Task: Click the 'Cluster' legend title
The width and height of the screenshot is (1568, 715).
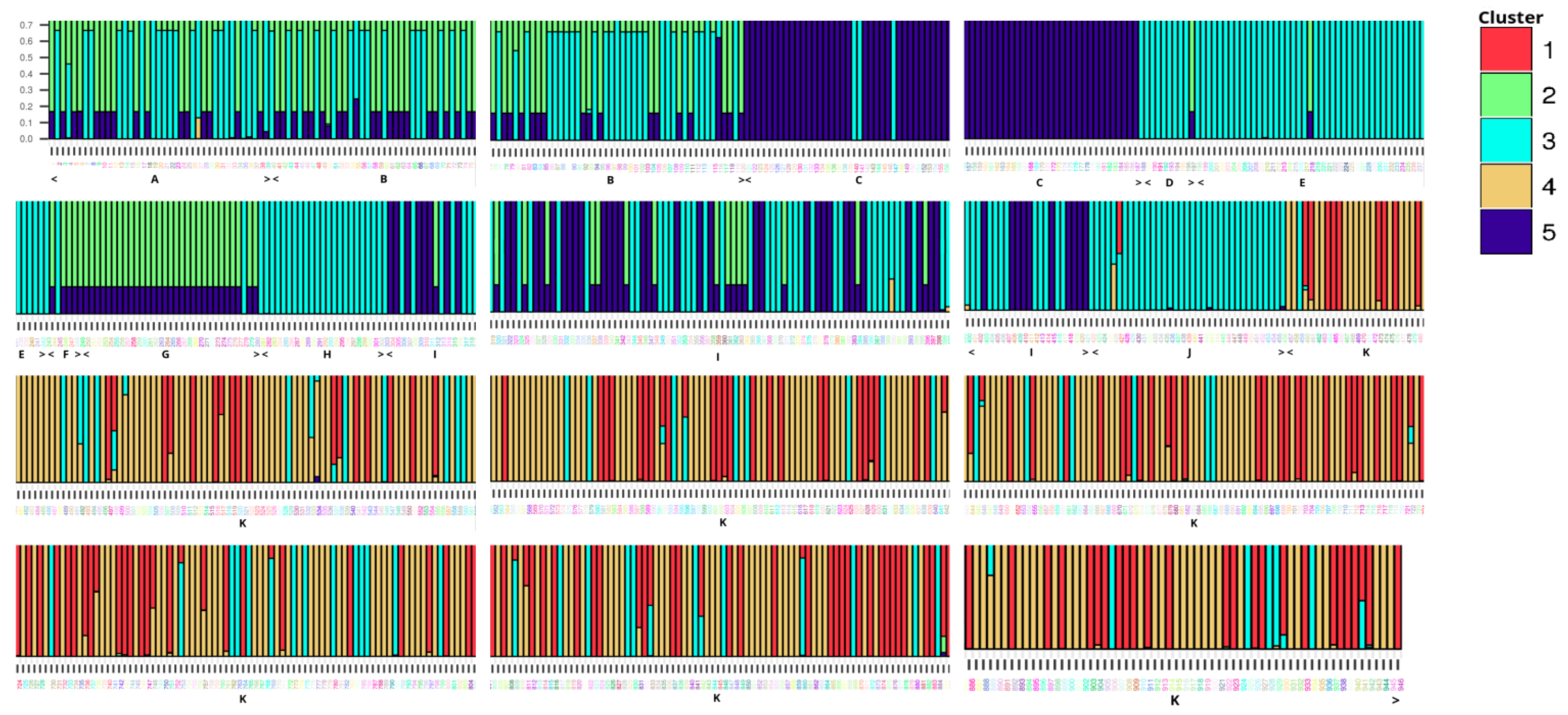Action: [x=1510, y=18]
